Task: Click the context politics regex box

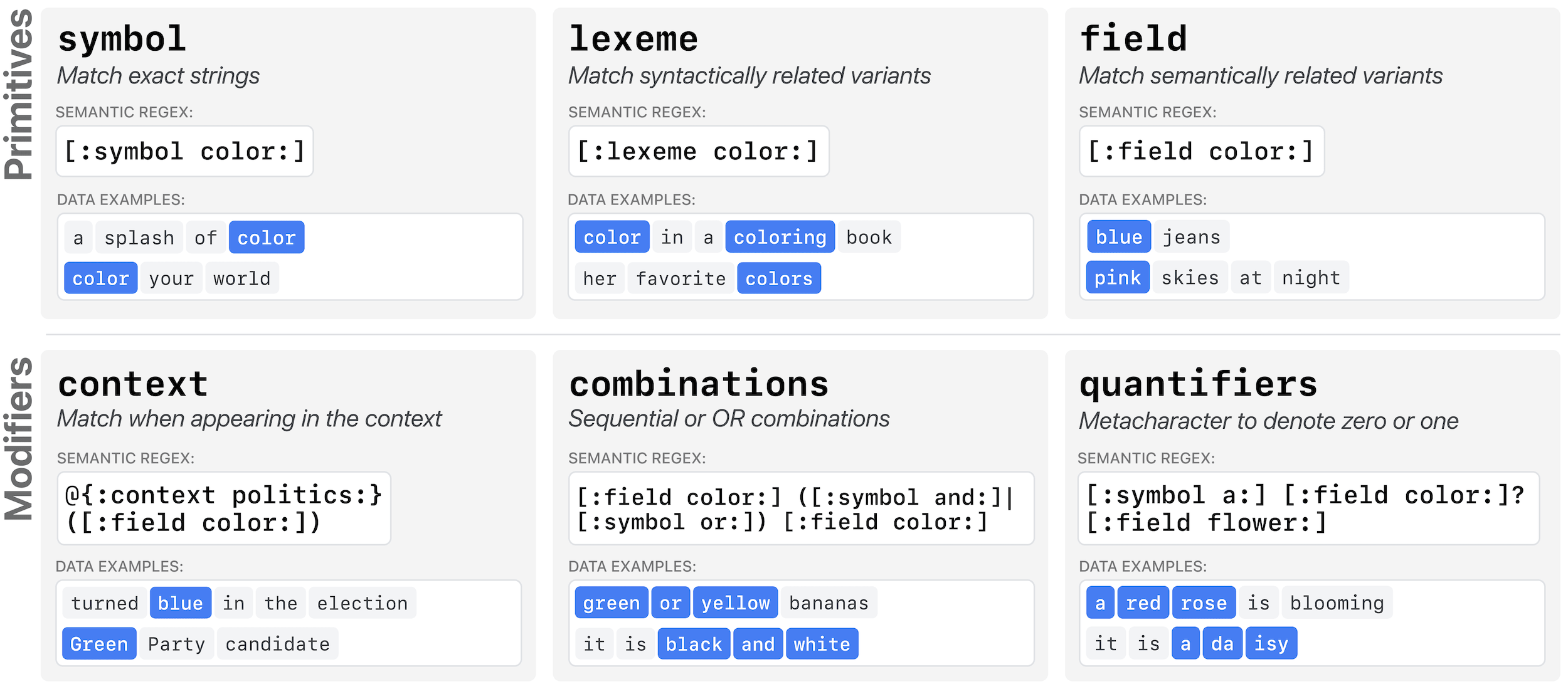Action: point(224,508)
